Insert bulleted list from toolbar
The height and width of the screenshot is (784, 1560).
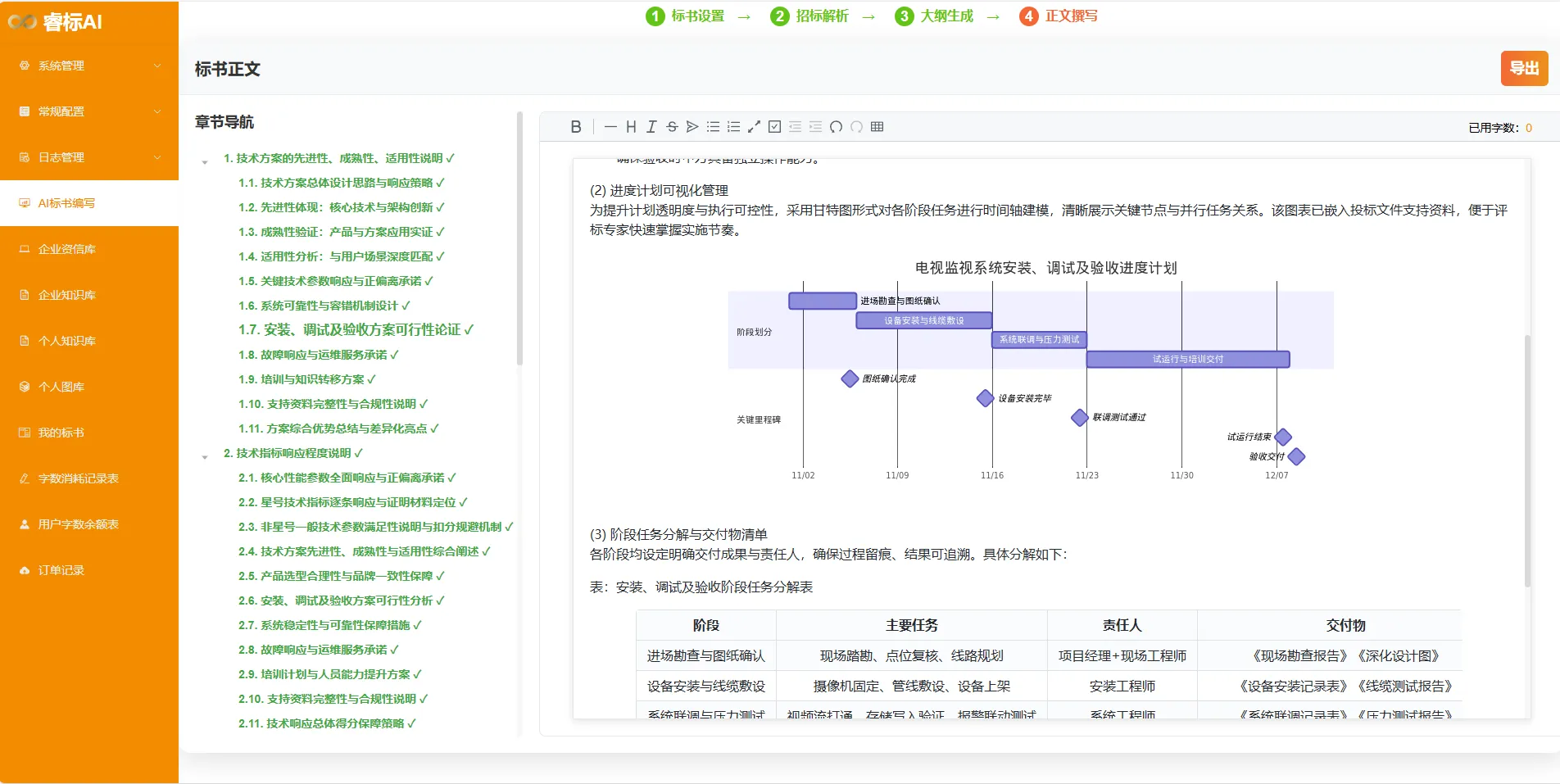[x=713, y=127]
